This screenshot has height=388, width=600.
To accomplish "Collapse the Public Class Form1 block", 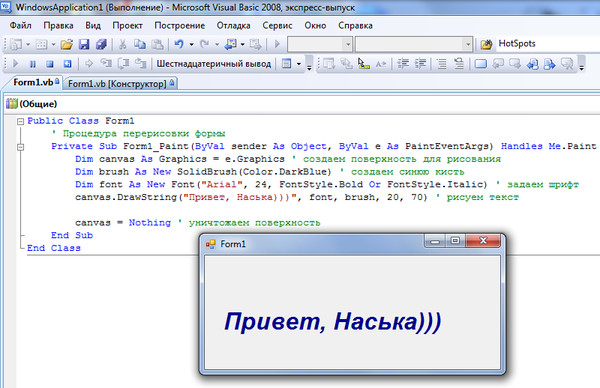I will (x=20, y=122).
